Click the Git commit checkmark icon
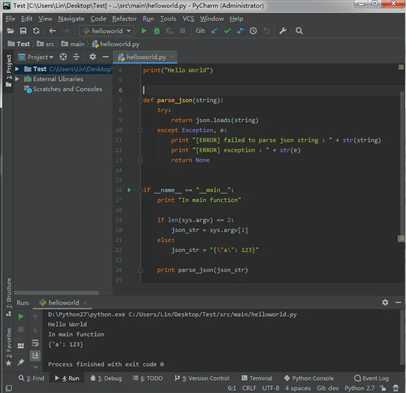This screenshot has width=406, height=393. [x=227, y=31]
